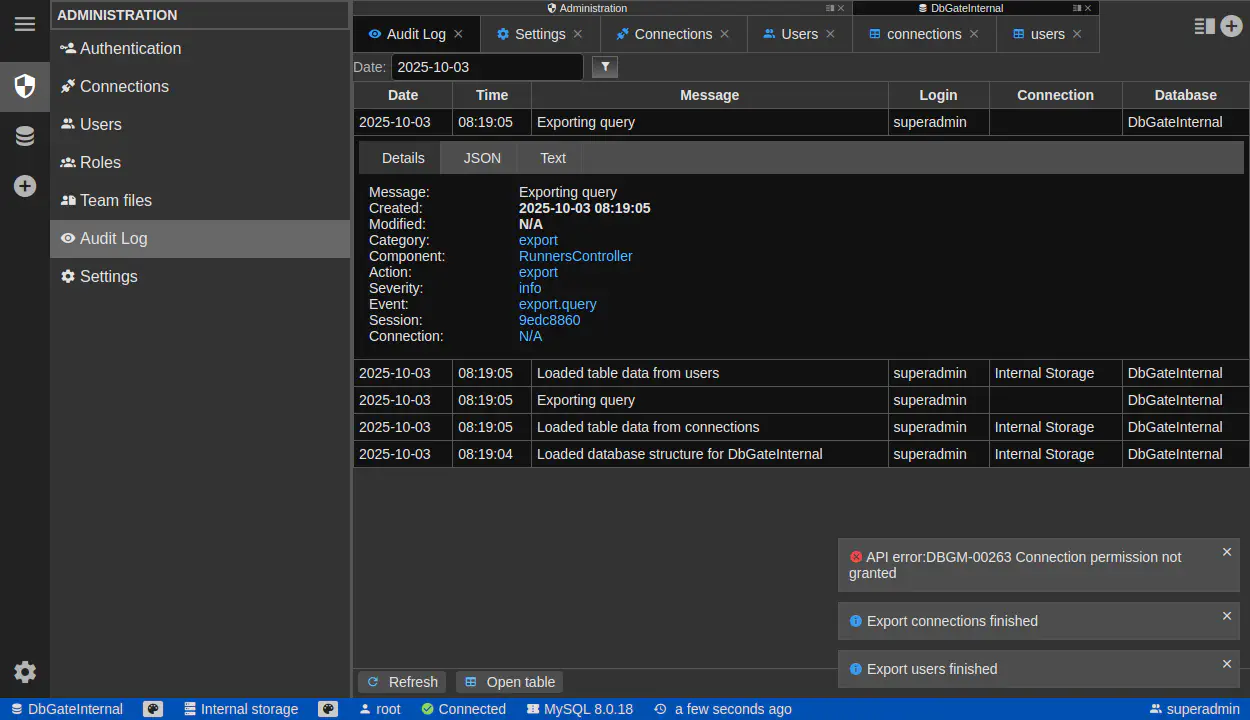Image resolution: width=1250 pixels, height=720 pixels.
Task: Switch to the Text details tab
Action: 553,158
